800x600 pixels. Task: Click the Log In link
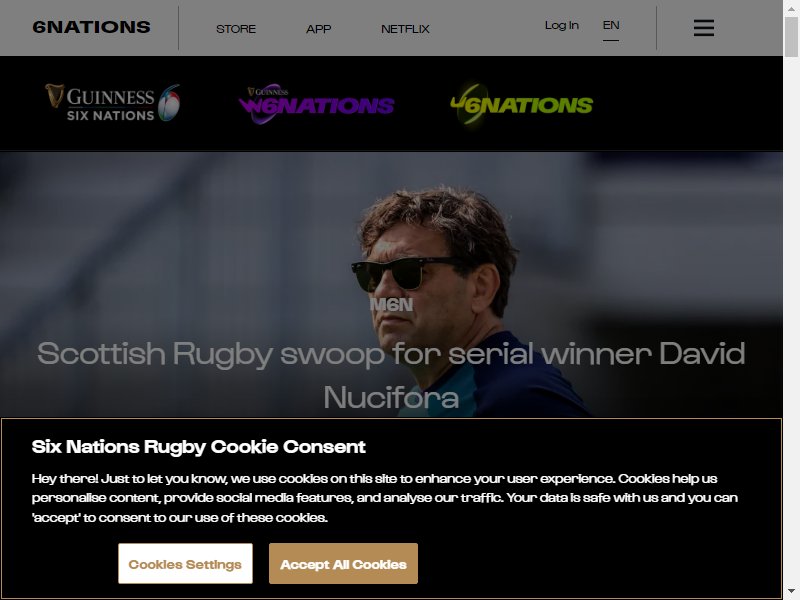[562, 26]
